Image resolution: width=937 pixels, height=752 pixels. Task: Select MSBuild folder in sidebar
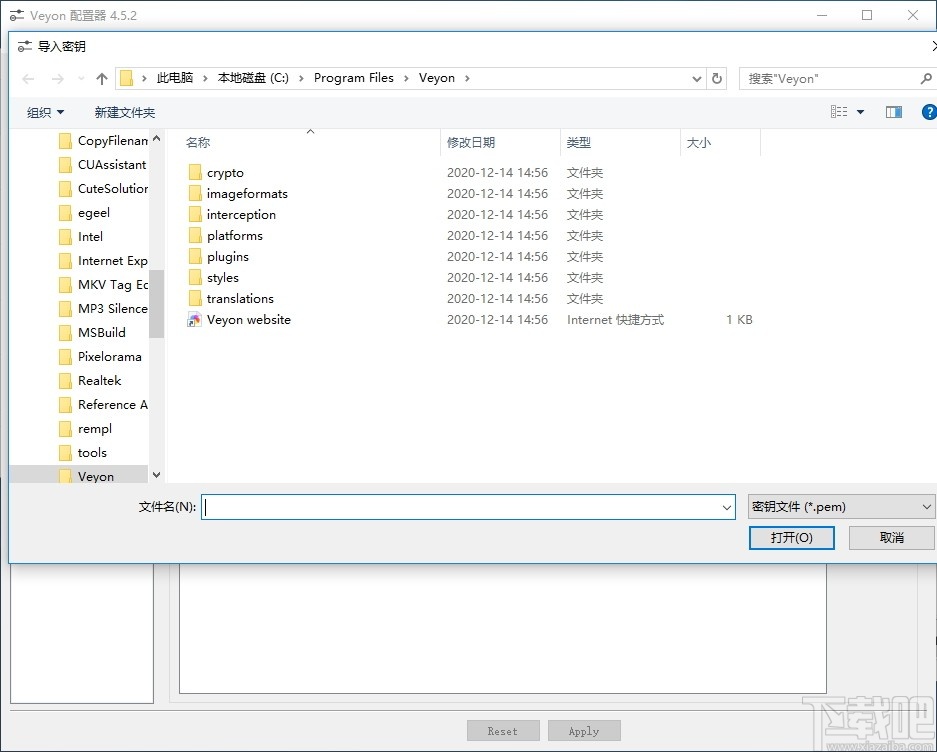coord(92,332)
